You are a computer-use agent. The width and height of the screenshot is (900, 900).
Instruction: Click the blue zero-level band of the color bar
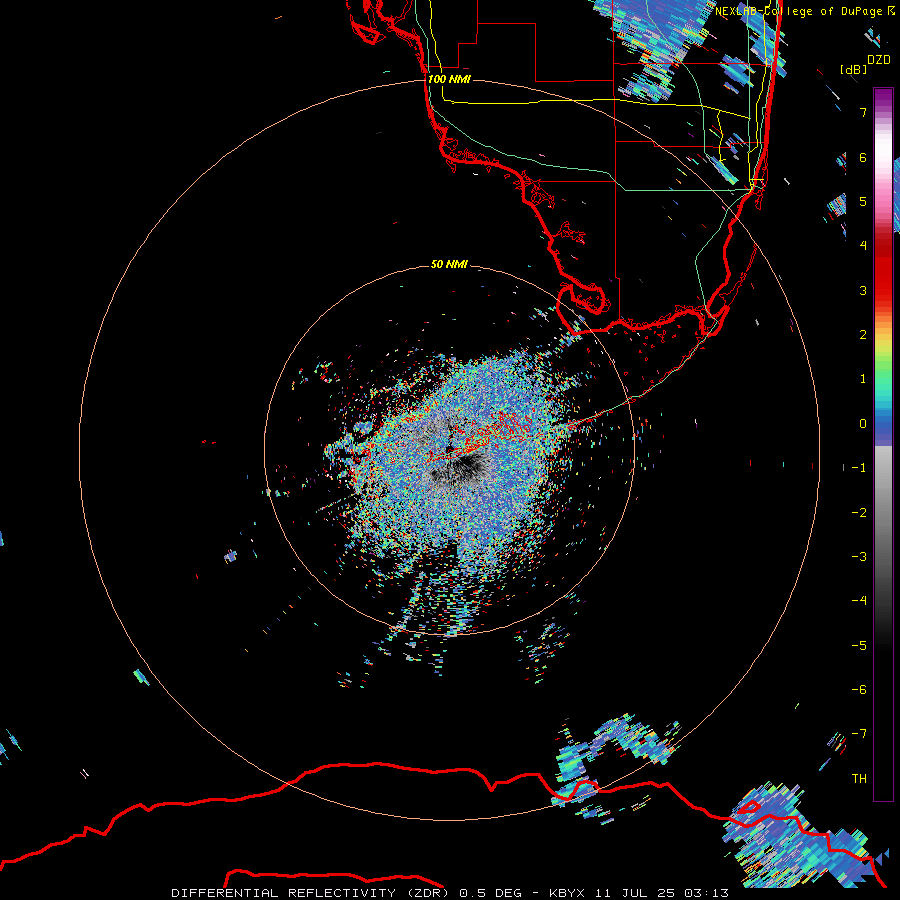pos(883,425)
